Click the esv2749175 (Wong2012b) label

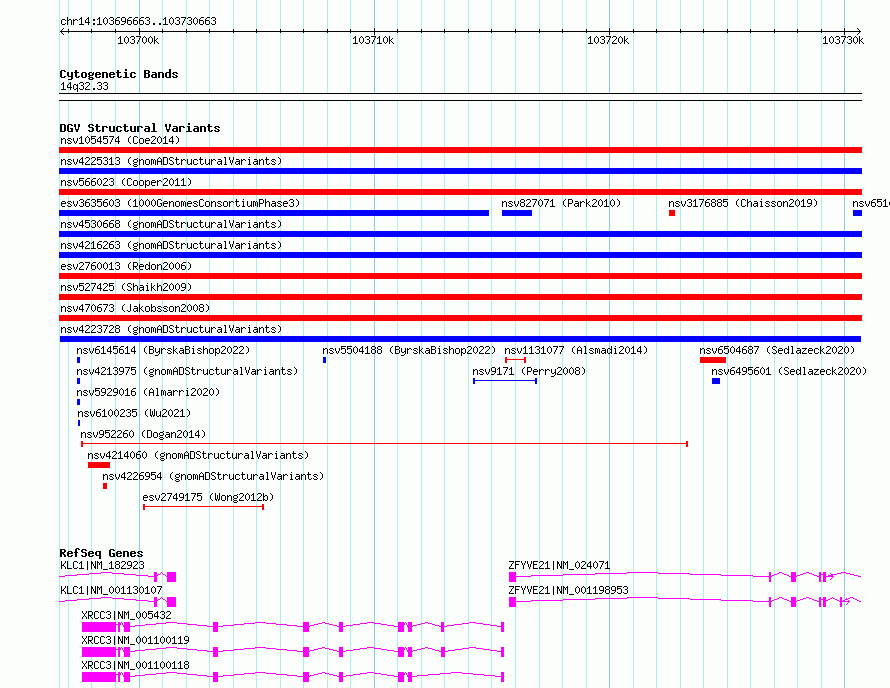208,497
